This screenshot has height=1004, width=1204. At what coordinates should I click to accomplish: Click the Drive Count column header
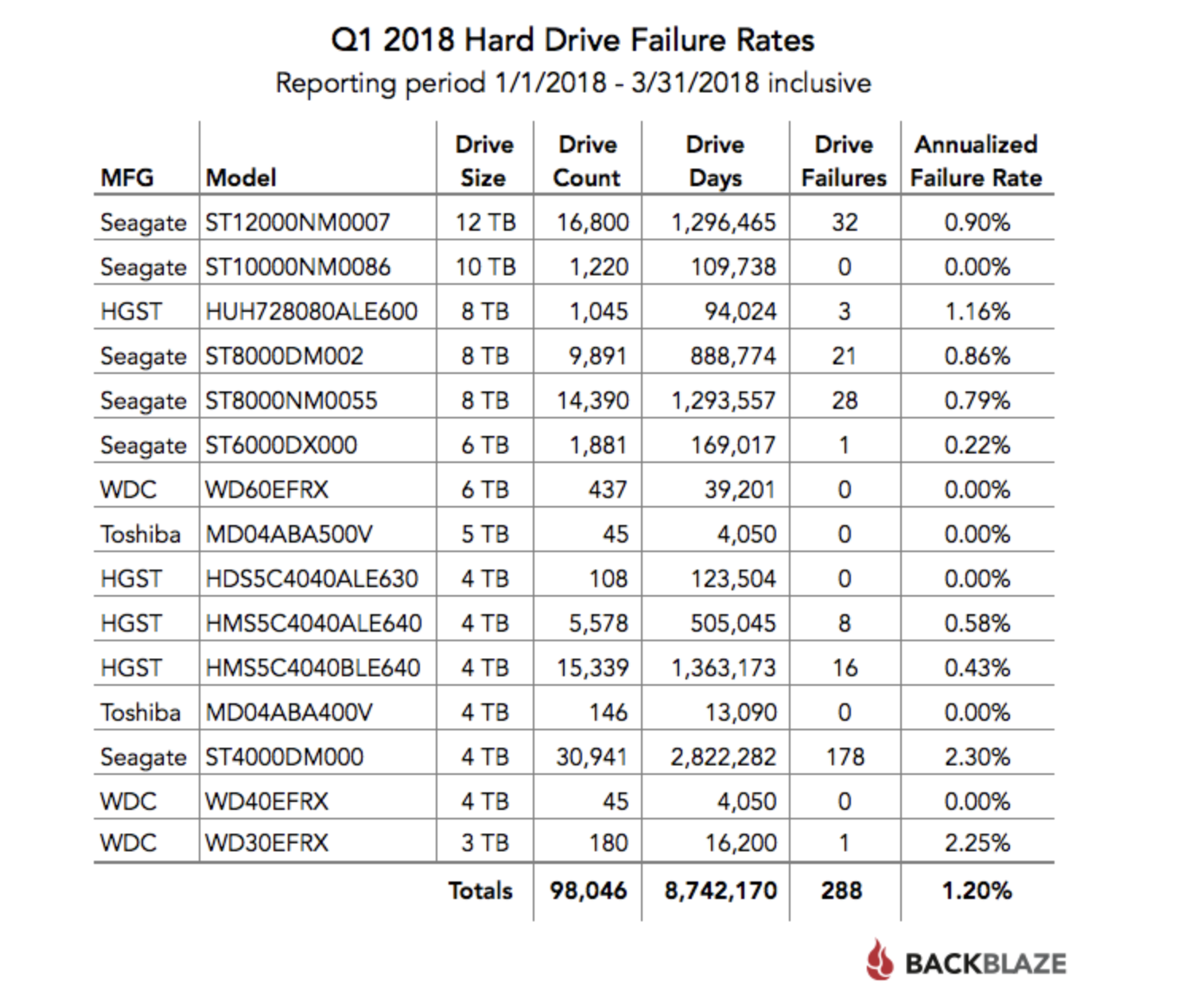pos(587,161)
